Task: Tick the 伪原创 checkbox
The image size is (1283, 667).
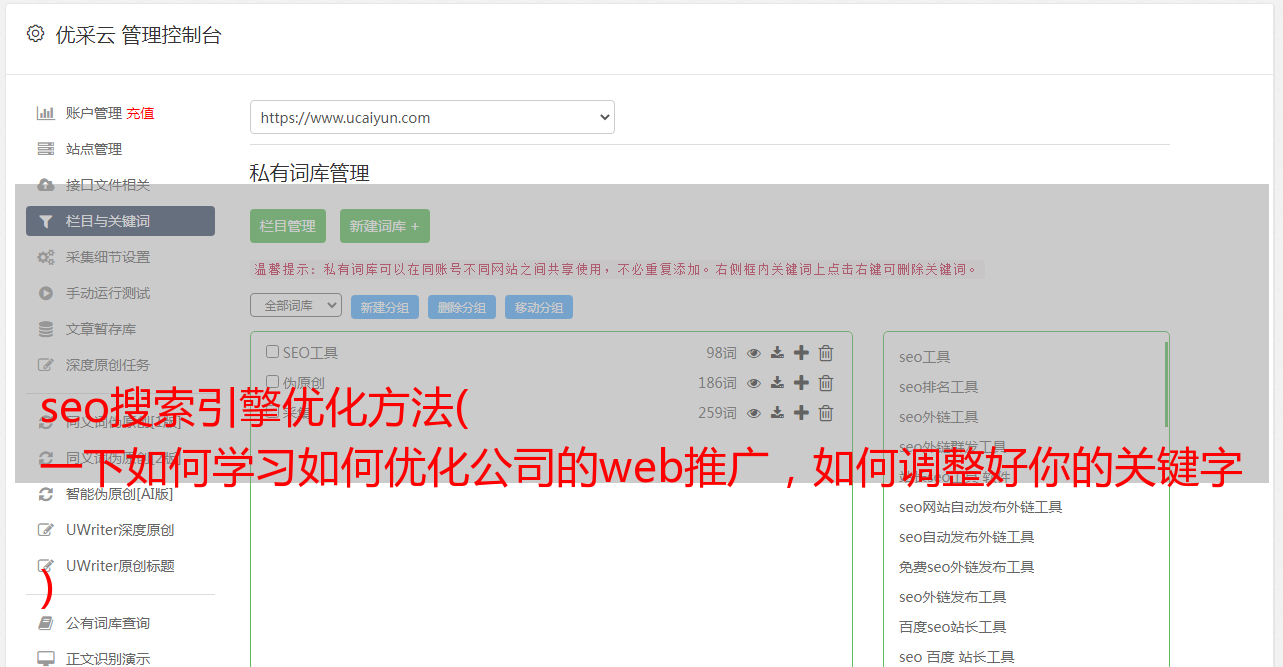Action: coord(272,382)
